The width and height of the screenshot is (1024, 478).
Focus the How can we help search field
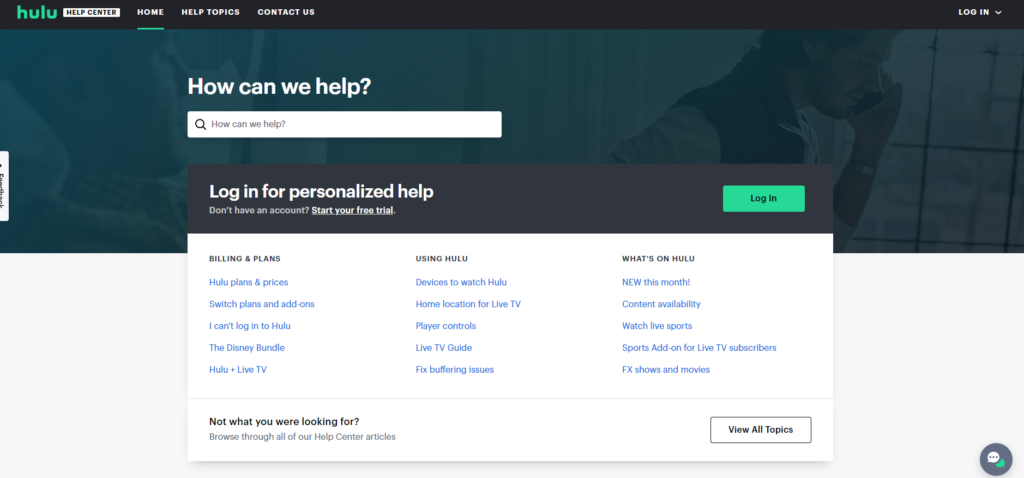(x=350, y=125)
